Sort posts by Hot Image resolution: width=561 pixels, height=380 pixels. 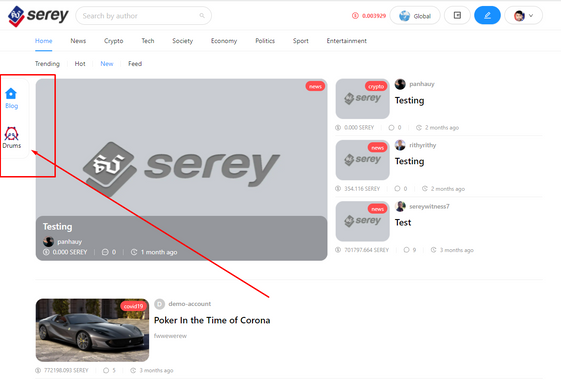click(80, 64)
